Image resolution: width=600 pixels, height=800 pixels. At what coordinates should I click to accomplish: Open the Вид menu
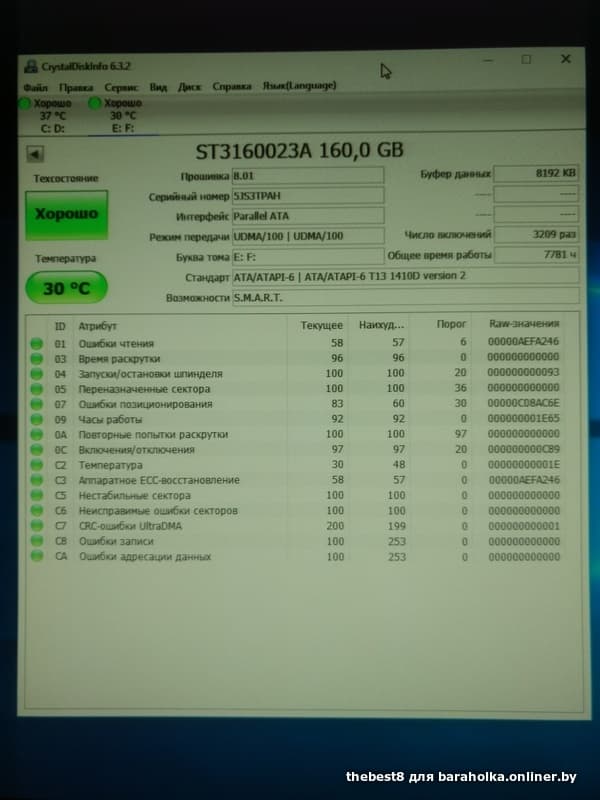coord(158,87)
